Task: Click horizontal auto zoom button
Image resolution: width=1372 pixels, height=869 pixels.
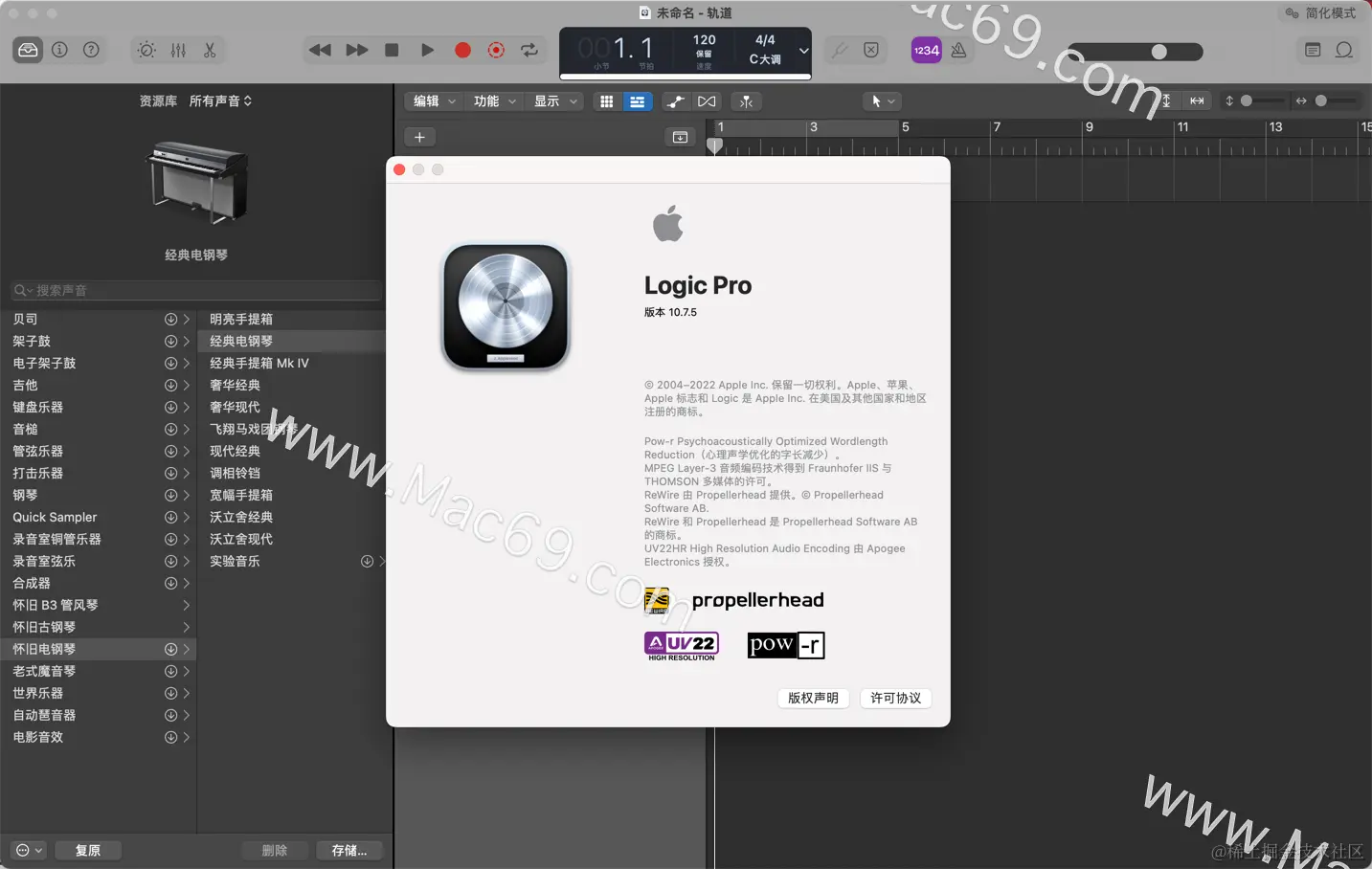Action: pyautogui.click(x=1197, y=100)
